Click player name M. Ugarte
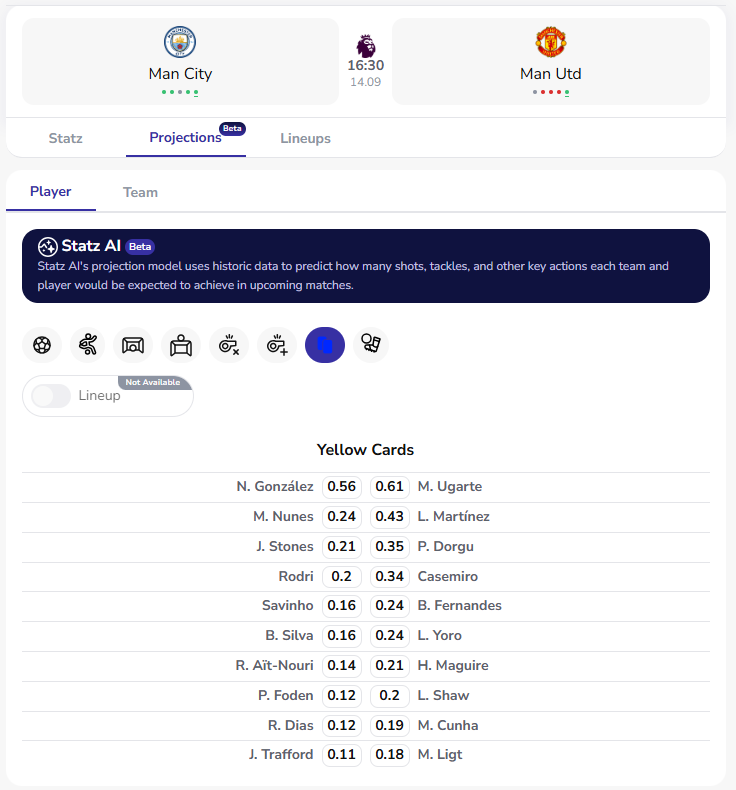 tap(449, 487)
